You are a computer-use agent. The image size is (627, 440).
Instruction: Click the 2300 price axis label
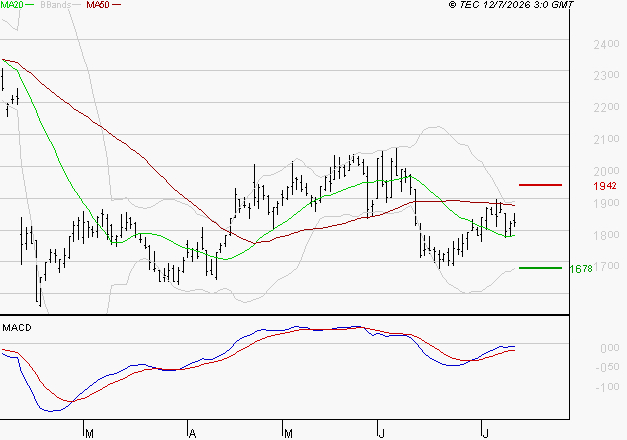pos(606,75)
